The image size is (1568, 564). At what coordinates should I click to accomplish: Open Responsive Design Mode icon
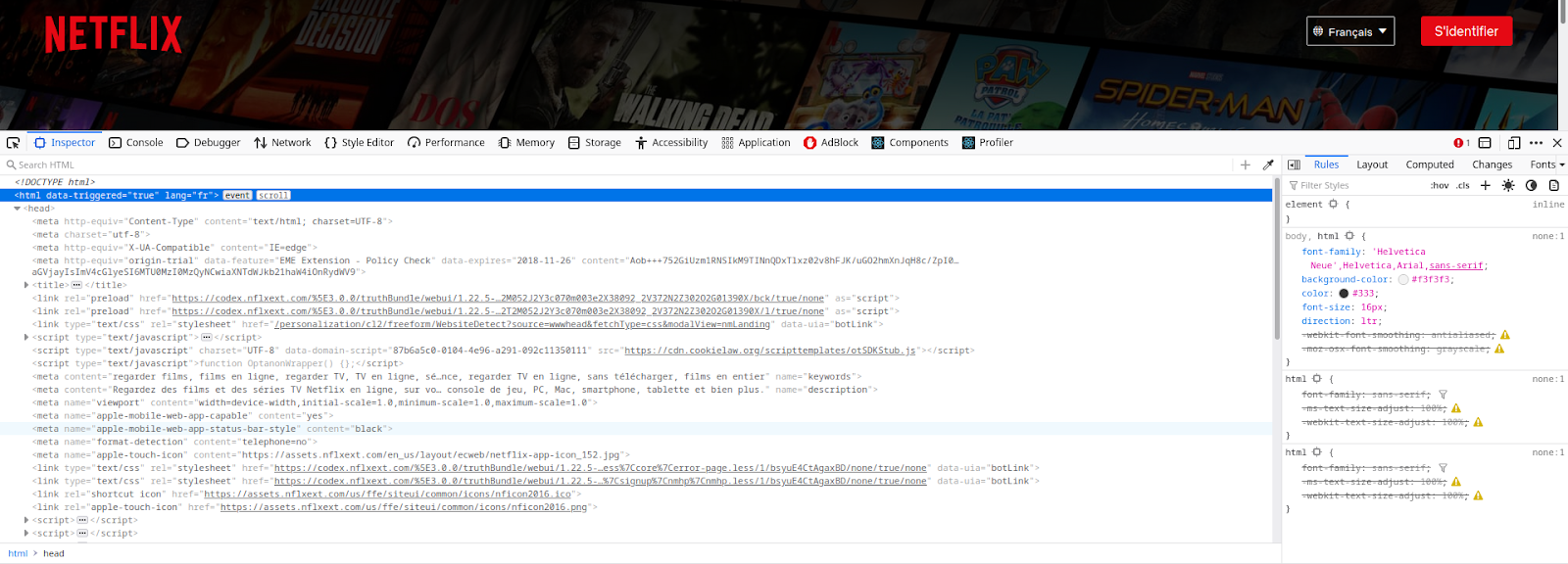click(x=1514, y=143)
